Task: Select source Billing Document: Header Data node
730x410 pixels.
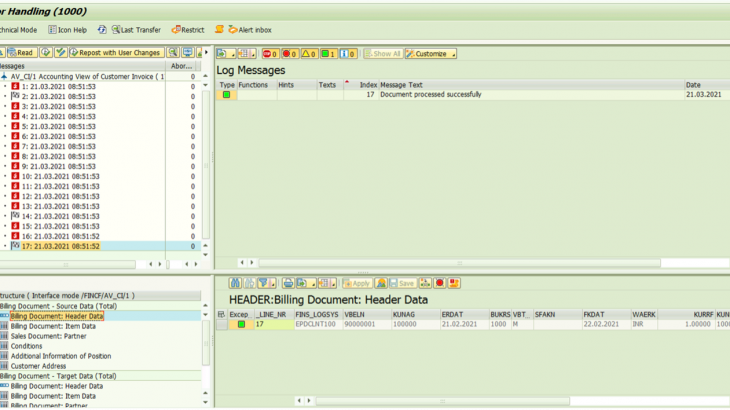Action: [57, 316]
